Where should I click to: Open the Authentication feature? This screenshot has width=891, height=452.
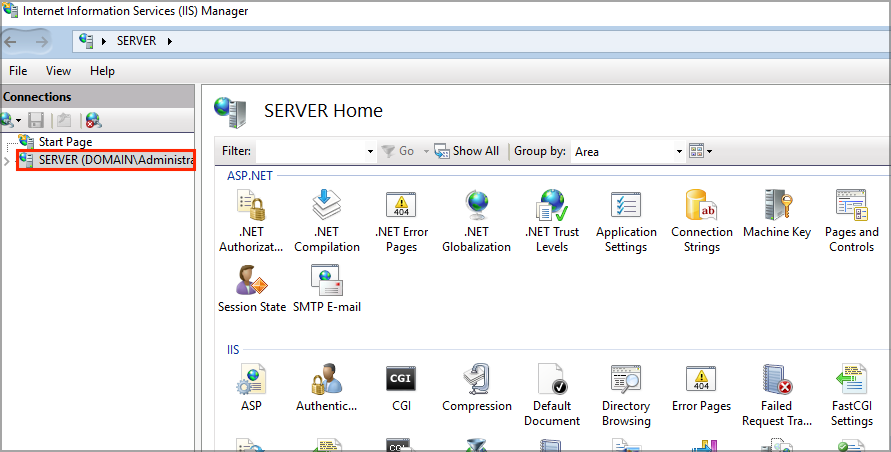pos(327,388)
